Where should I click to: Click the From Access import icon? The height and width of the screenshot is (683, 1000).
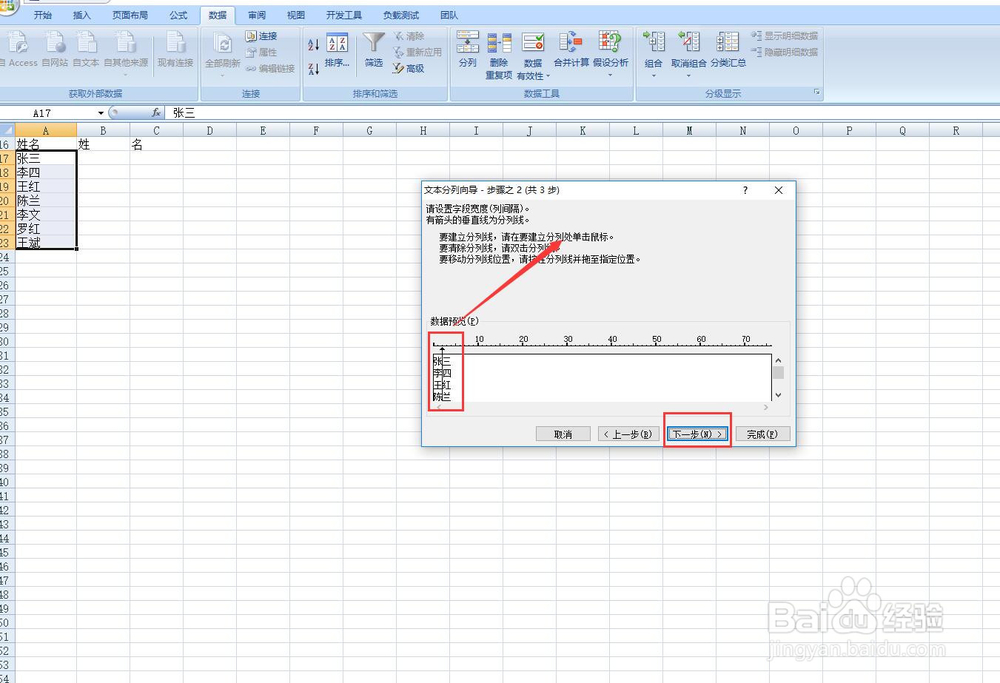coord(19,50)
